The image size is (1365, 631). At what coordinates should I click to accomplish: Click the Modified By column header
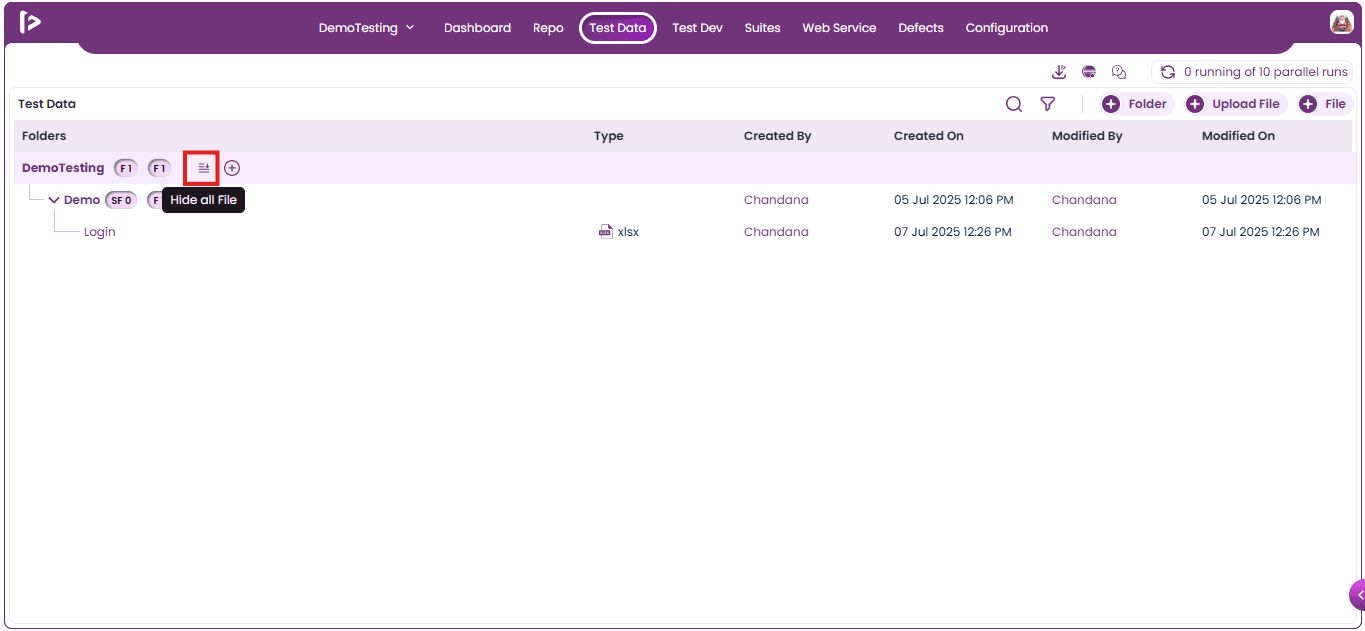tap(1087, 136)
